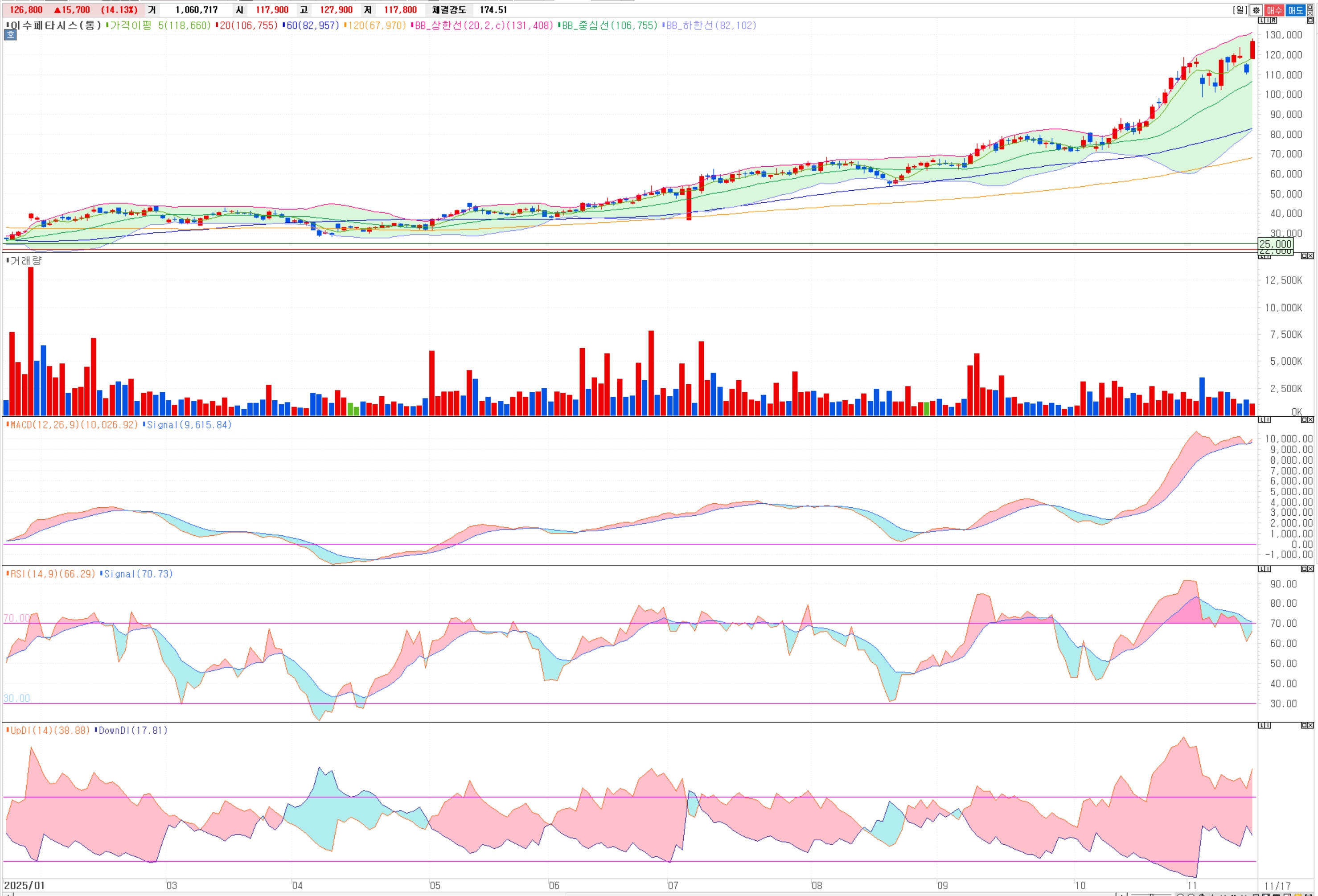Close the MACD indicator pane
The width and height of the screenshot is (1318, 896).
click(x=1310, y=419)
